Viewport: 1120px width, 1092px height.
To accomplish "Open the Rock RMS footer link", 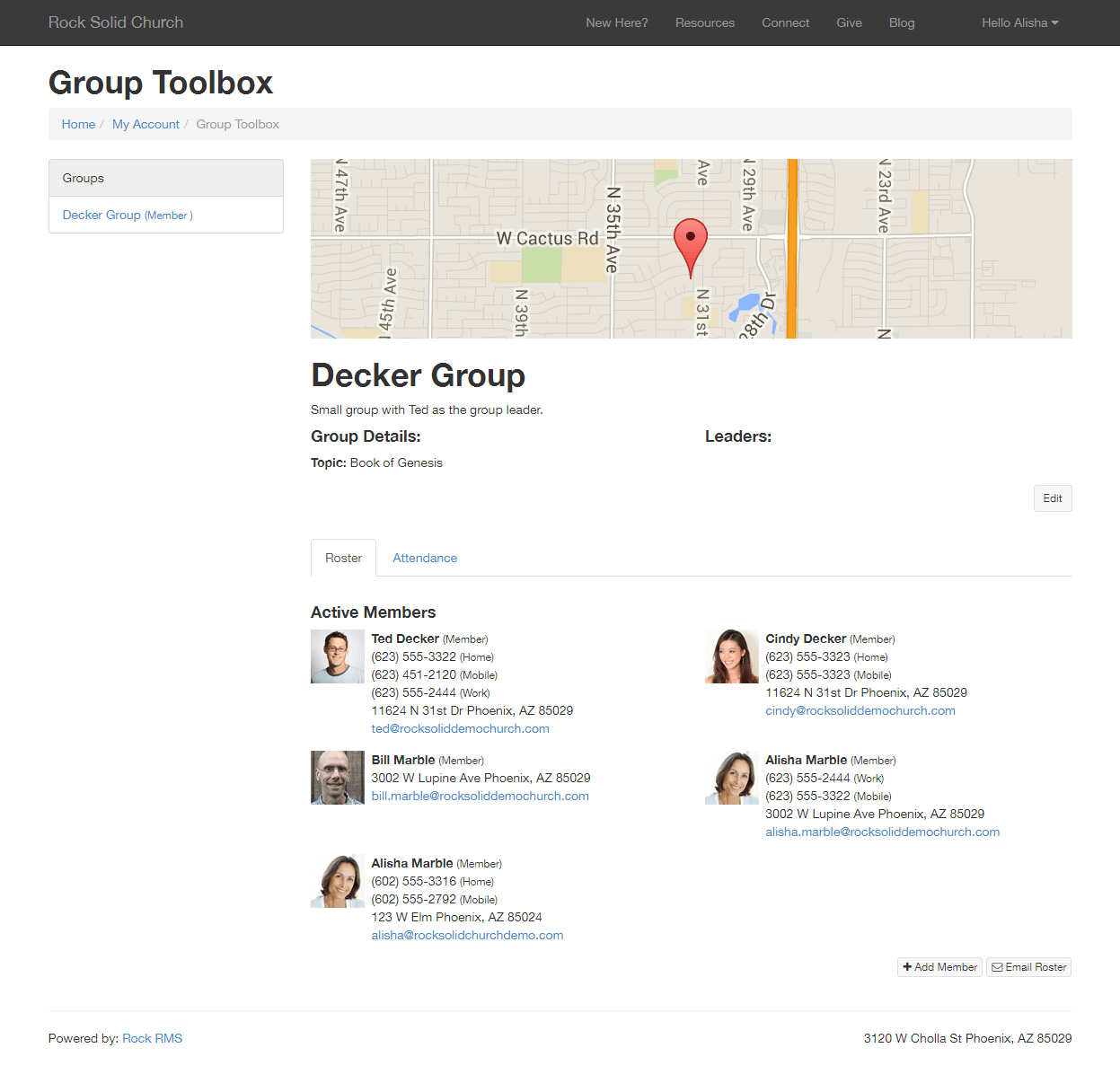I will 153,1038.
